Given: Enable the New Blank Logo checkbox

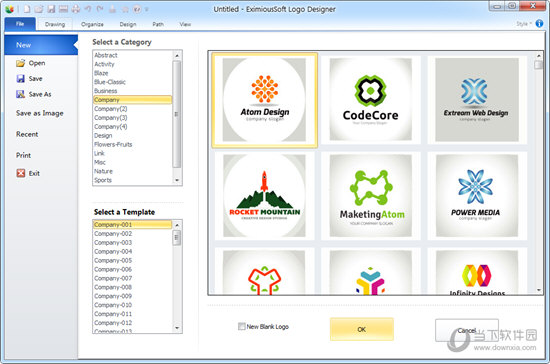Looking at the screenshot, I should pyautogui.click(x=241, y=326).
